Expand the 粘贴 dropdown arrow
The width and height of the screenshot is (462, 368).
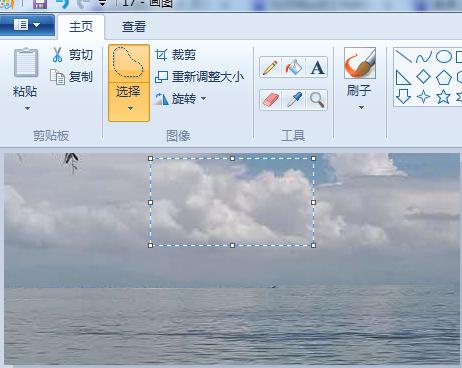tap(27, 108)
